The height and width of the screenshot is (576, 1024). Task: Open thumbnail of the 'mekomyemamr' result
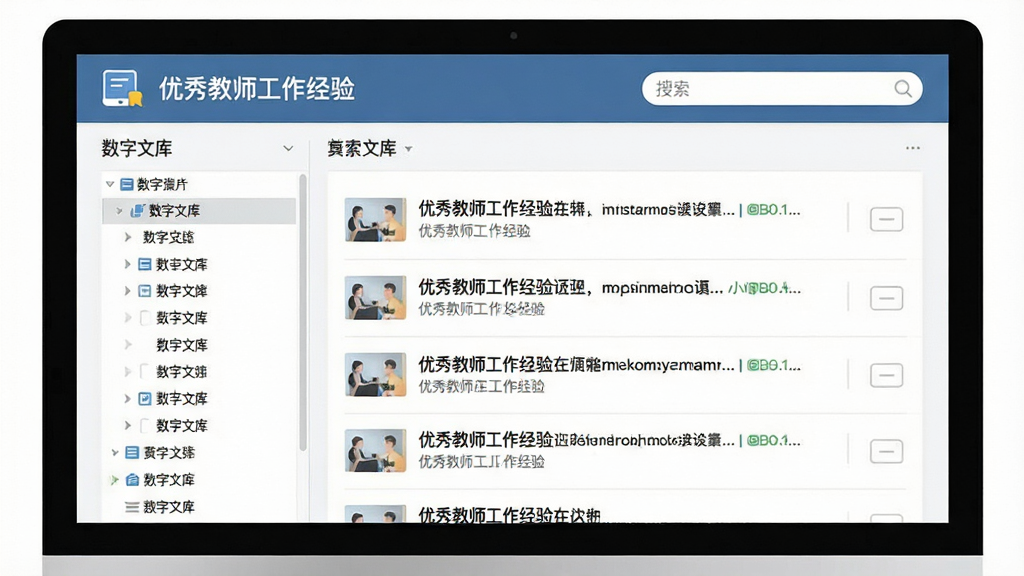coord(376,375)
